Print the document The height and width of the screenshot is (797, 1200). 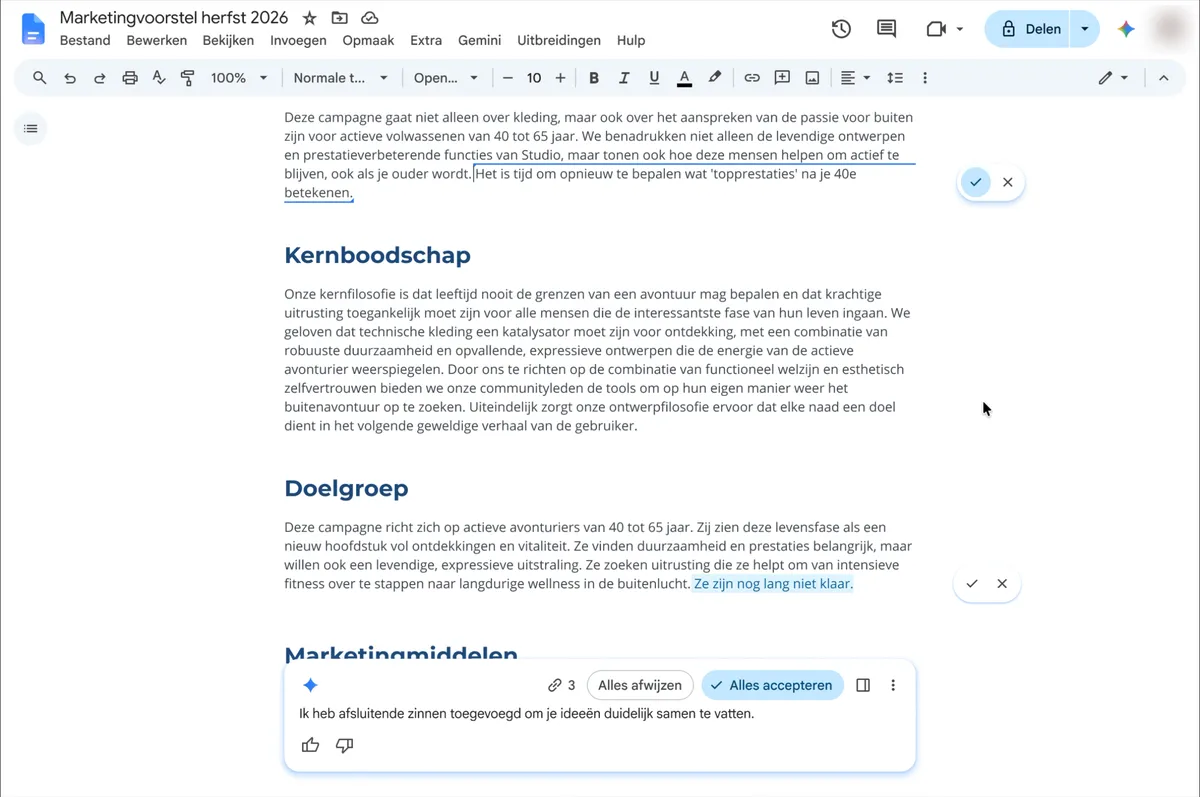pos(130,78)
